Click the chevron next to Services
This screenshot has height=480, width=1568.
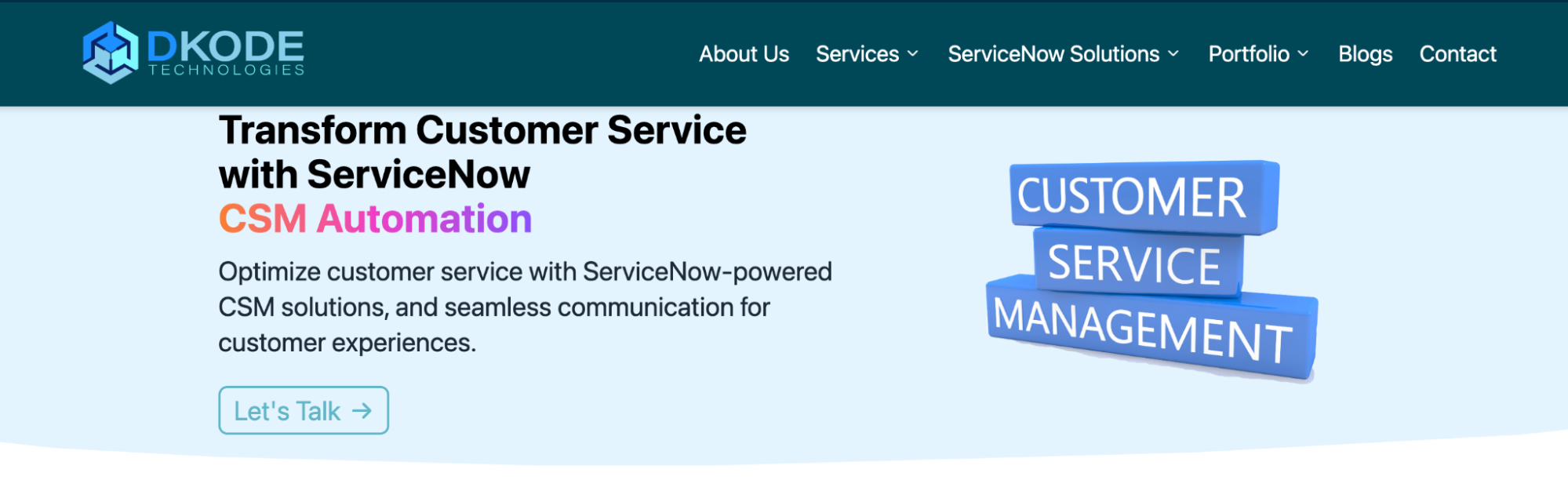click(912, 53)
